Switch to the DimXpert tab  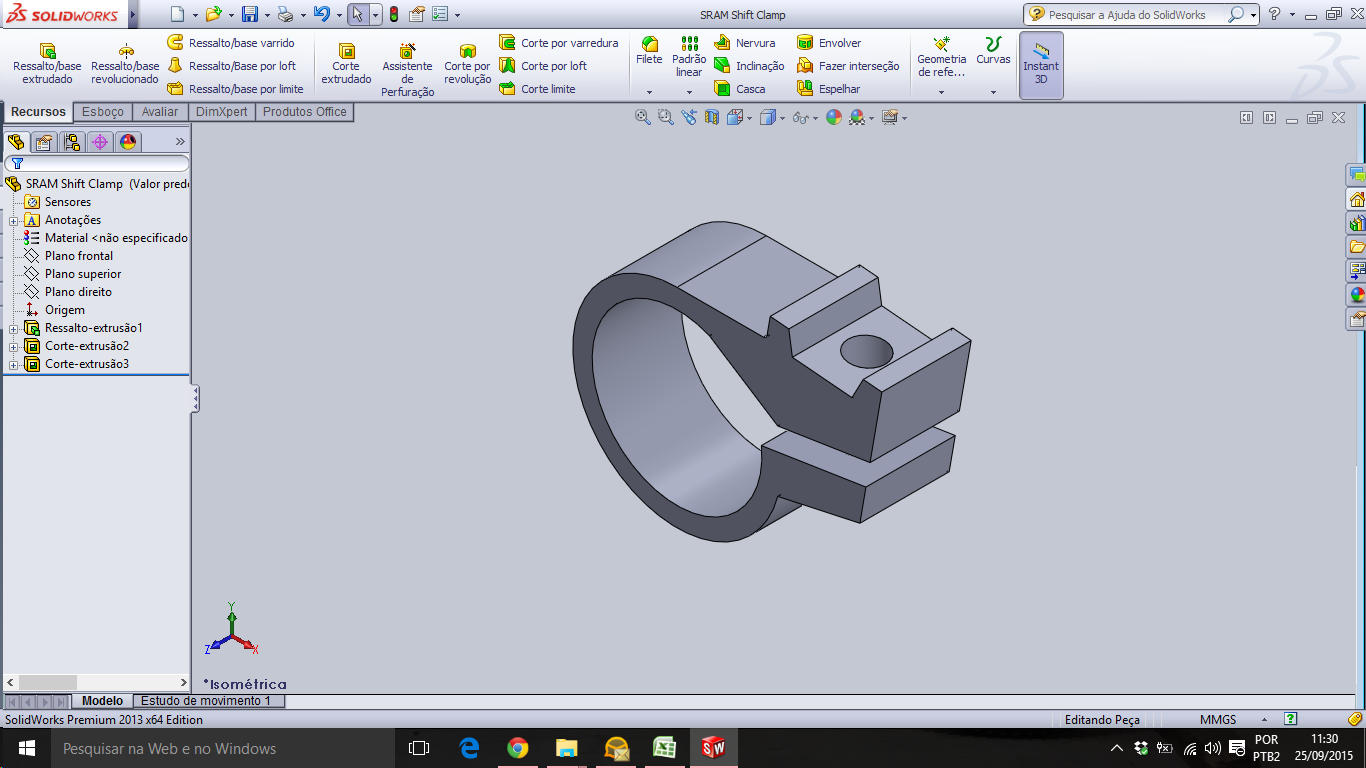point(221,112)
